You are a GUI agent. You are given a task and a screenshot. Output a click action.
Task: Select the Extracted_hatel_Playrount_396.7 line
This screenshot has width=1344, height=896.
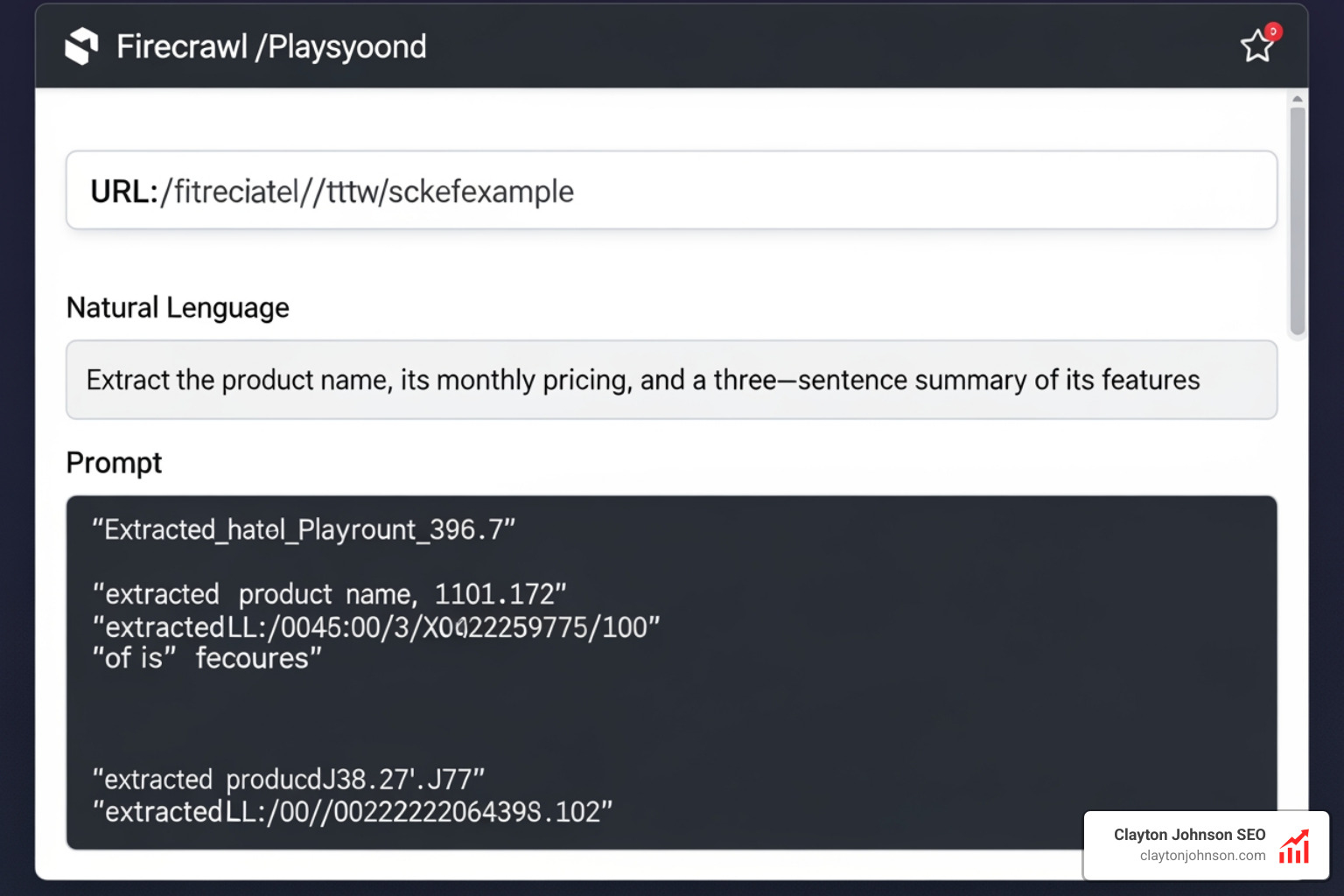point(303,529)
